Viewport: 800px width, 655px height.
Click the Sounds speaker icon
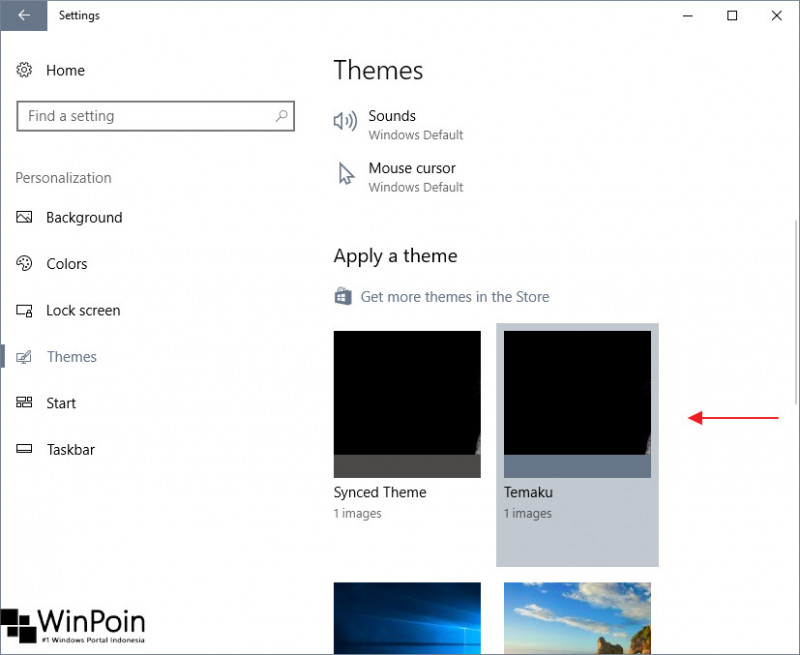345,121
